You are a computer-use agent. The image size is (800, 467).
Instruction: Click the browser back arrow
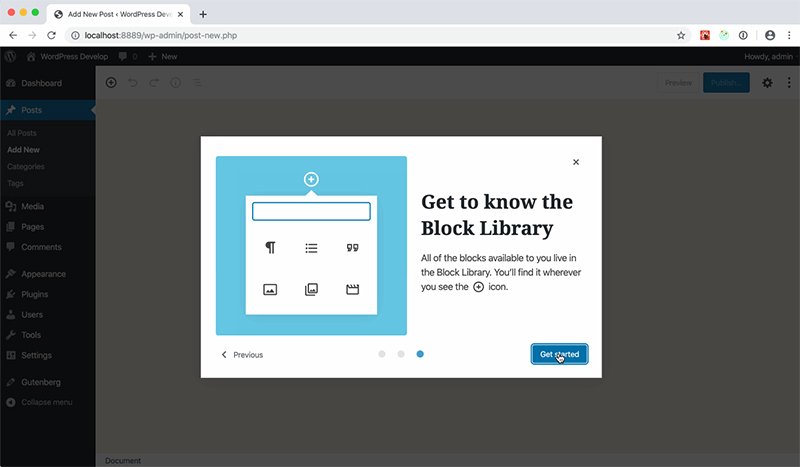click(x=13, y=35)
